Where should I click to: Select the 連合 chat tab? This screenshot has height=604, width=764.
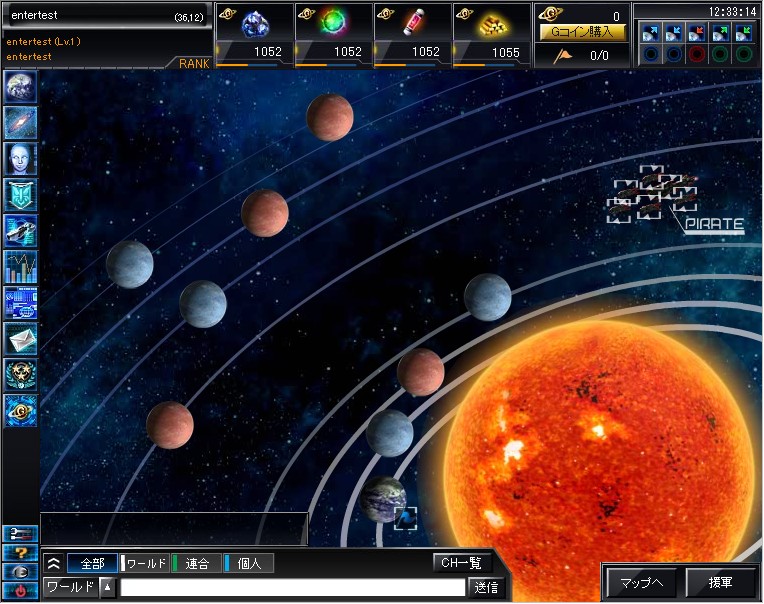197,564
